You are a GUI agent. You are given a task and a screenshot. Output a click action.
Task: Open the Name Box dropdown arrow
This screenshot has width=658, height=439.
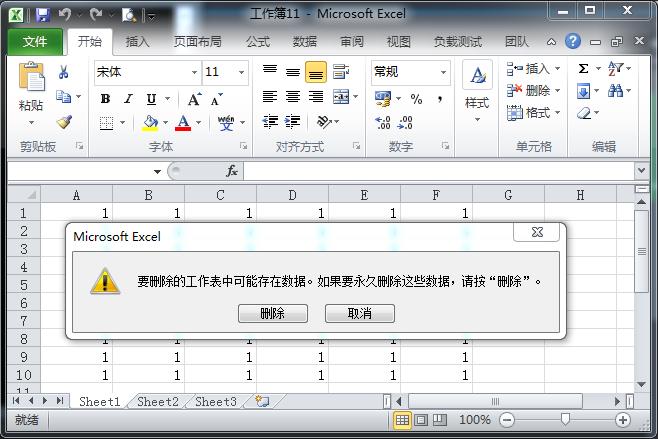click(x=157, y=171)
